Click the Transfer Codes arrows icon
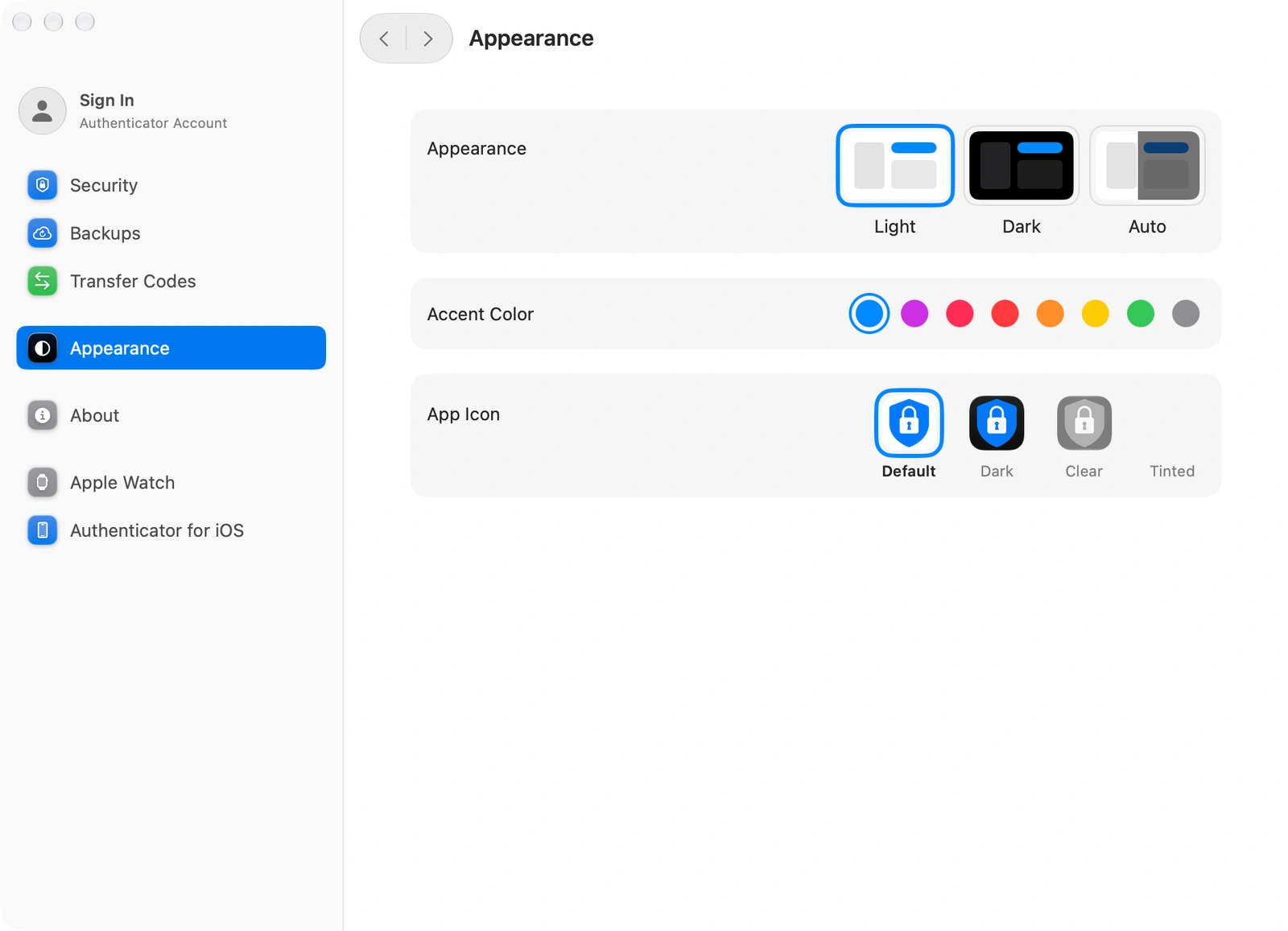Image resolution: width=1288 pixels, height=931 pixels. pos(42,281)
